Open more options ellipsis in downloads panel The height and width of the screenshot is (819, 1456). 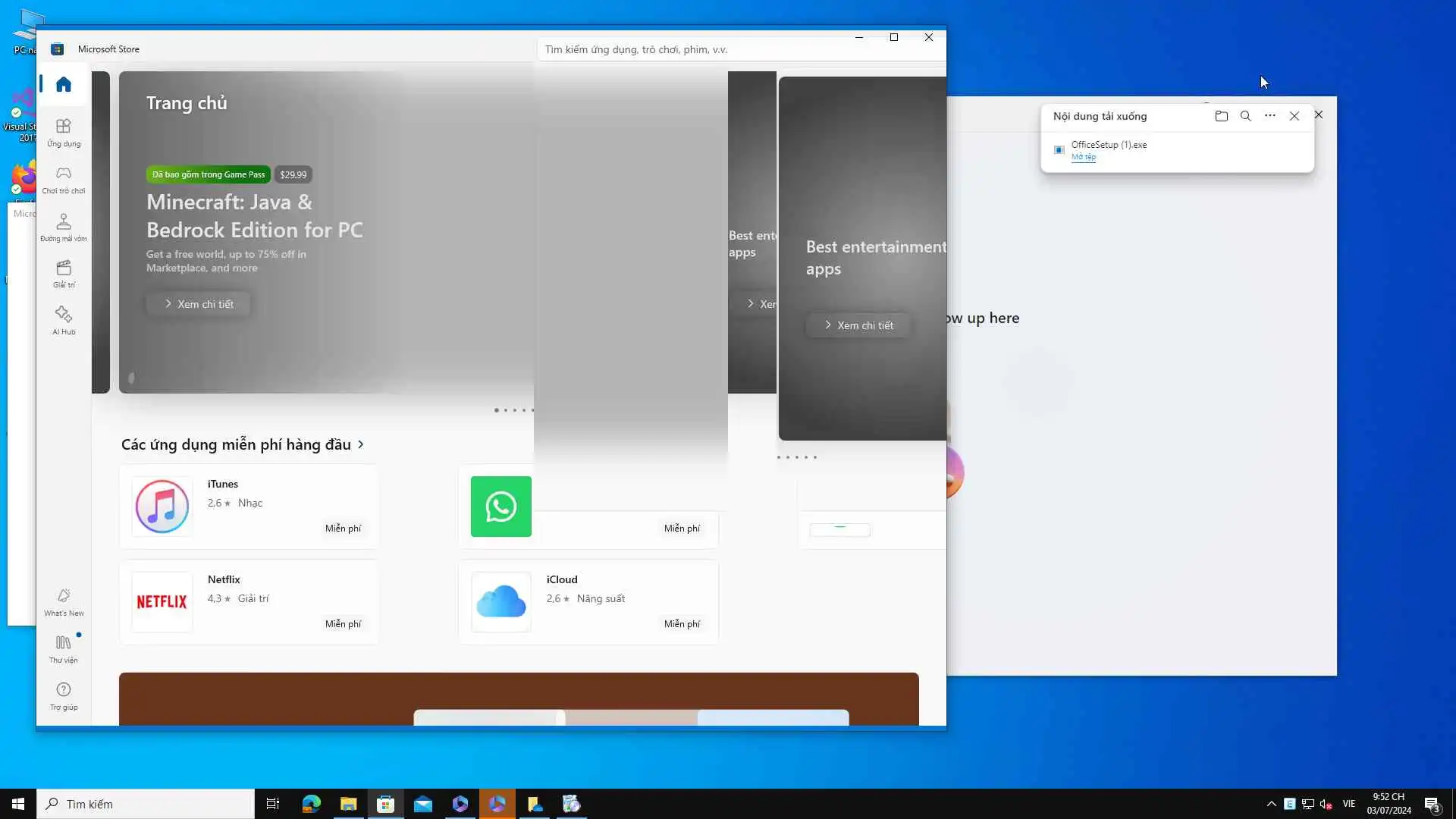[1269, 116]
